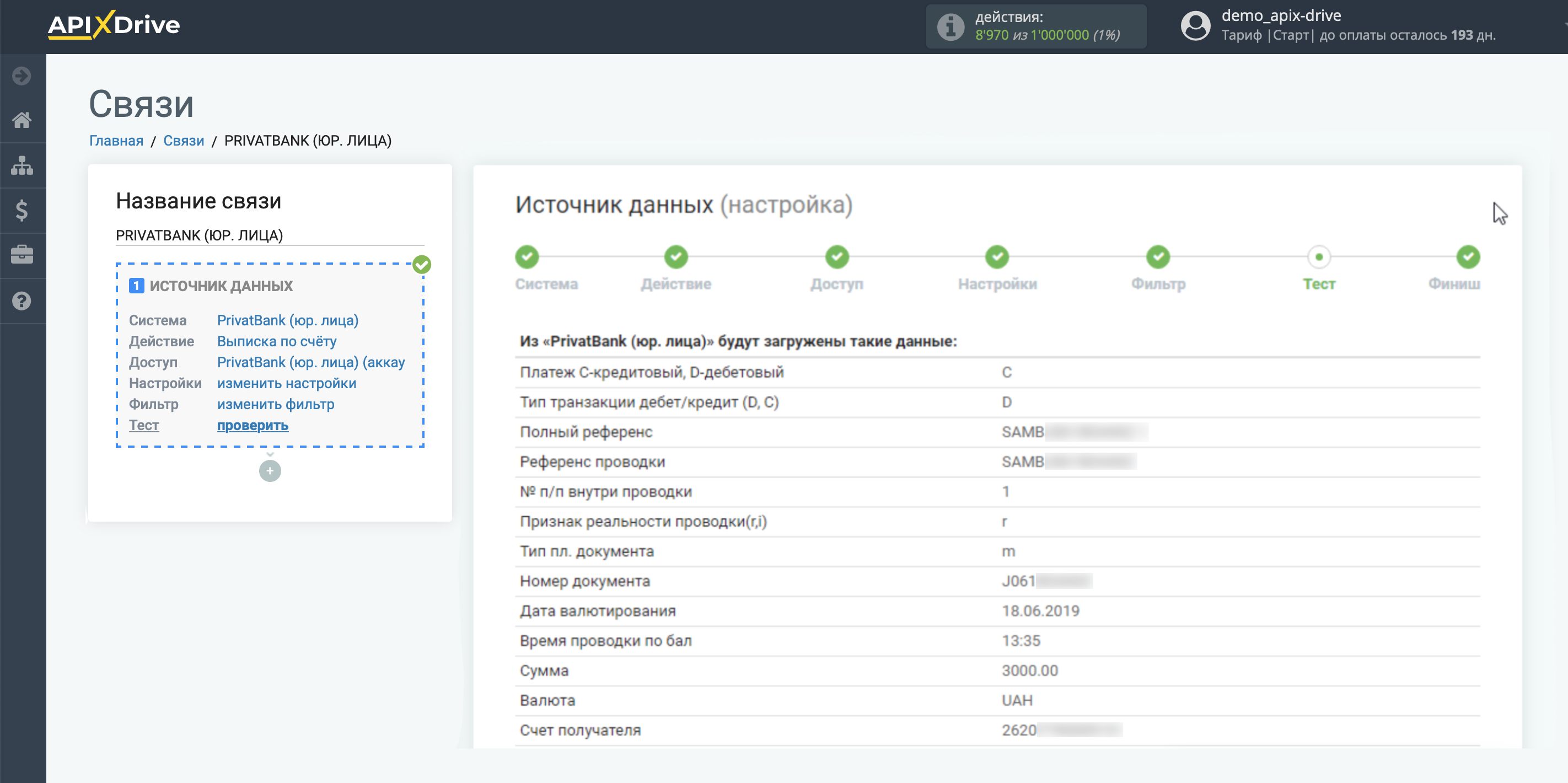Image resolution: width=1568 pixels, height=783 pixels.
Task: Go to the Система step circle
Action: pos(527,257)
